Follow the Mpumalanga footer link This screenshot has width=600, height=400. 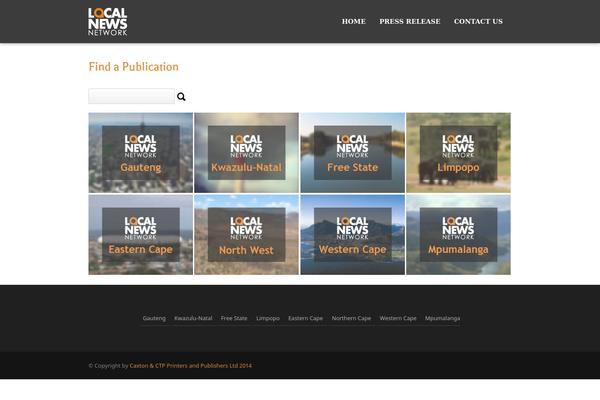(x=442, y=318)
